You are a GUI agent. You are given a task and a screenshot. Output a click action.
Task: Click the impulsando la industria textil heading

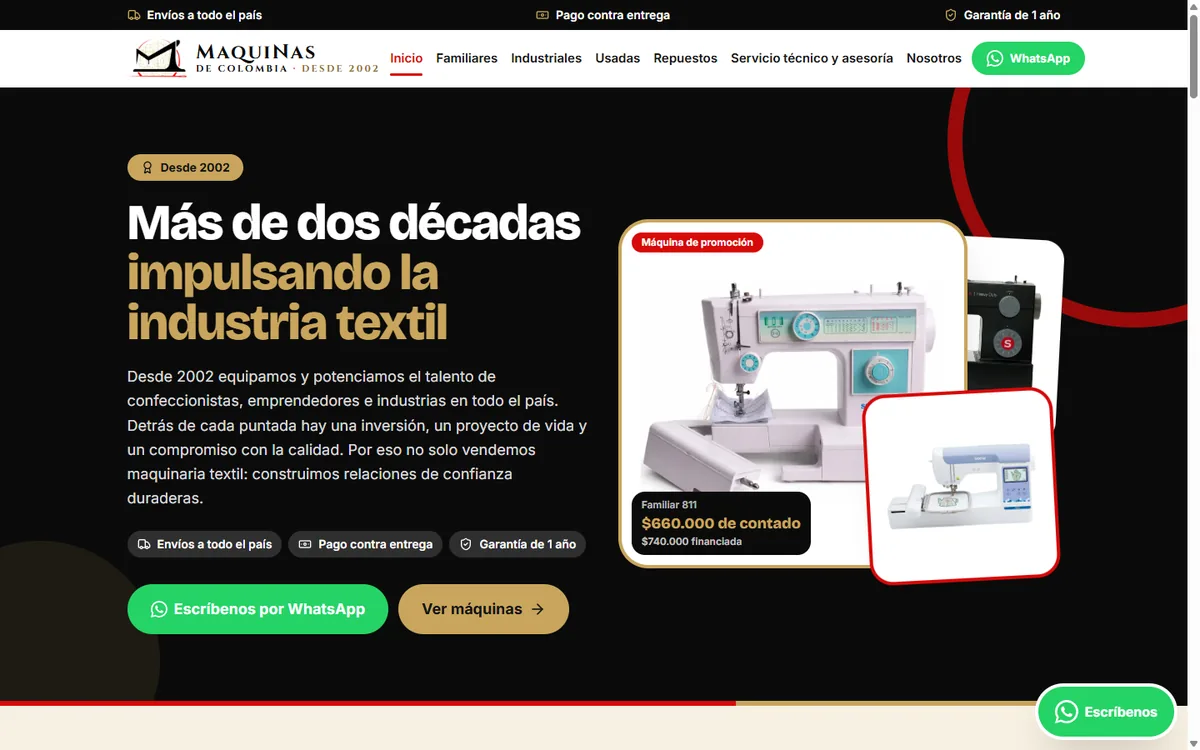pos(287,297)
